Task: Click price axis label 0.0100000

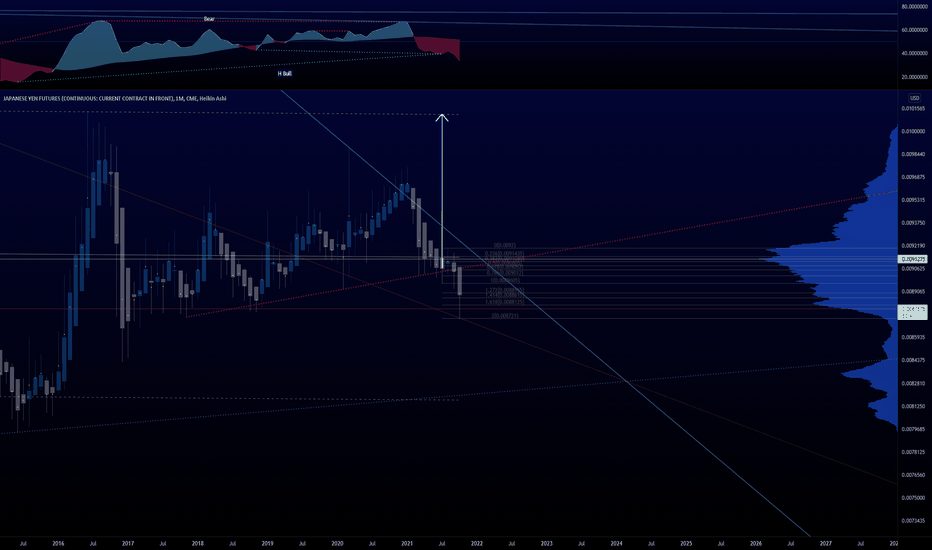Action: point(913,131)
